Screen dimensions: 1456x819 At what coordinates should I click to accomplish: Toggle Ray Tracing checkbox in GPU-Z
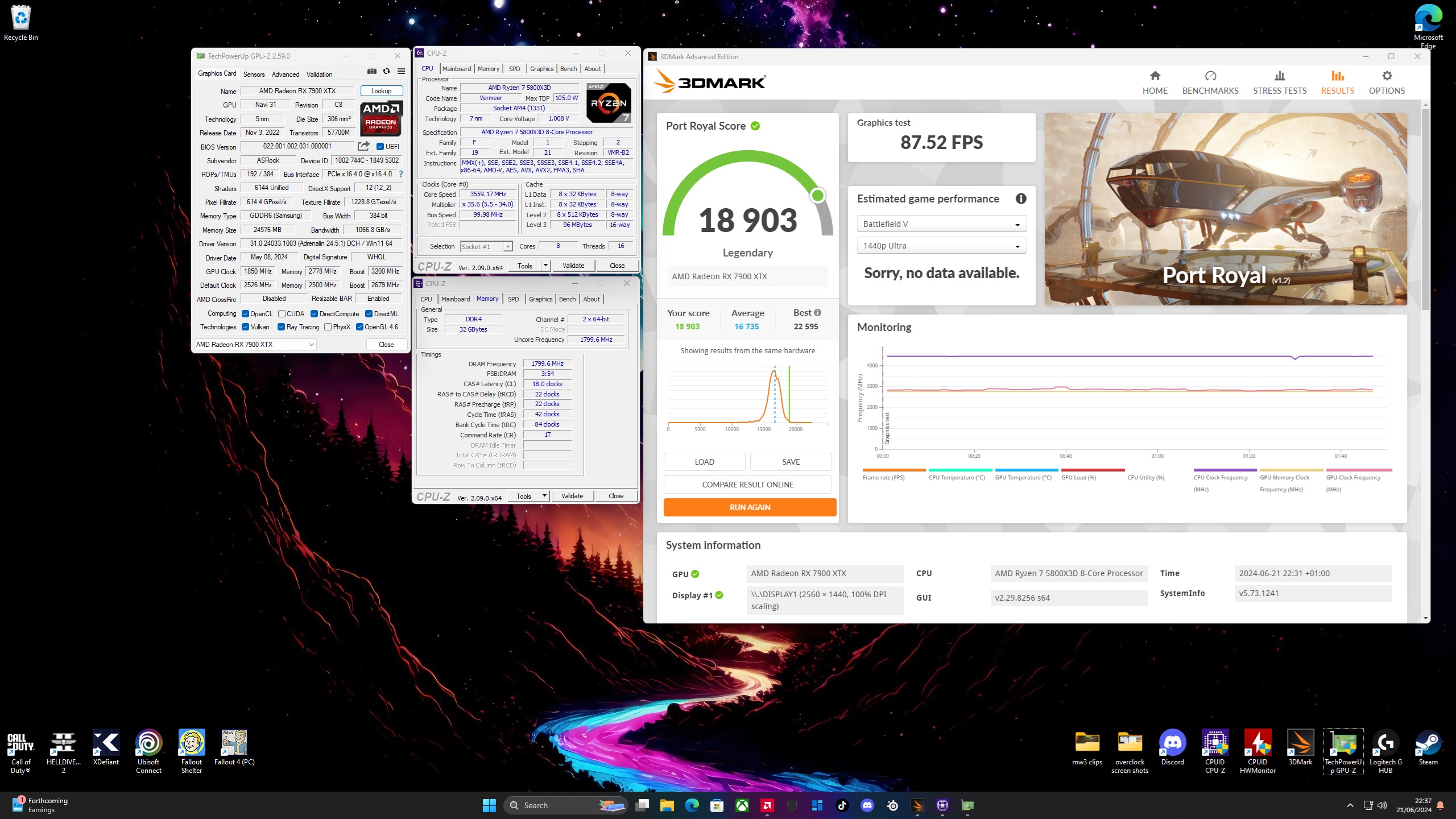click(x=281, y=327)
